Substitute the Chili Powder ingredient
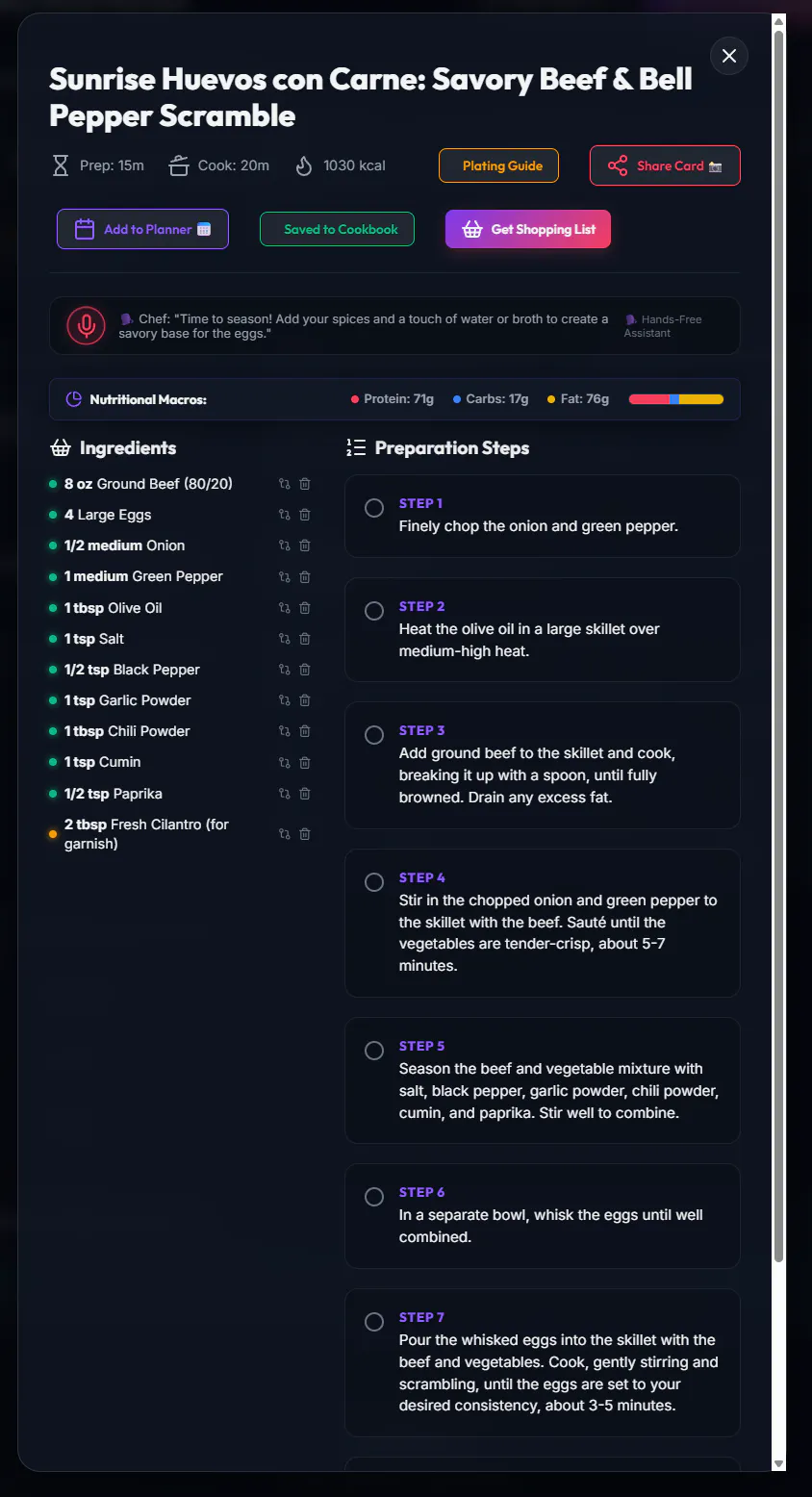812x1497 pixels. tap(284, 731)
